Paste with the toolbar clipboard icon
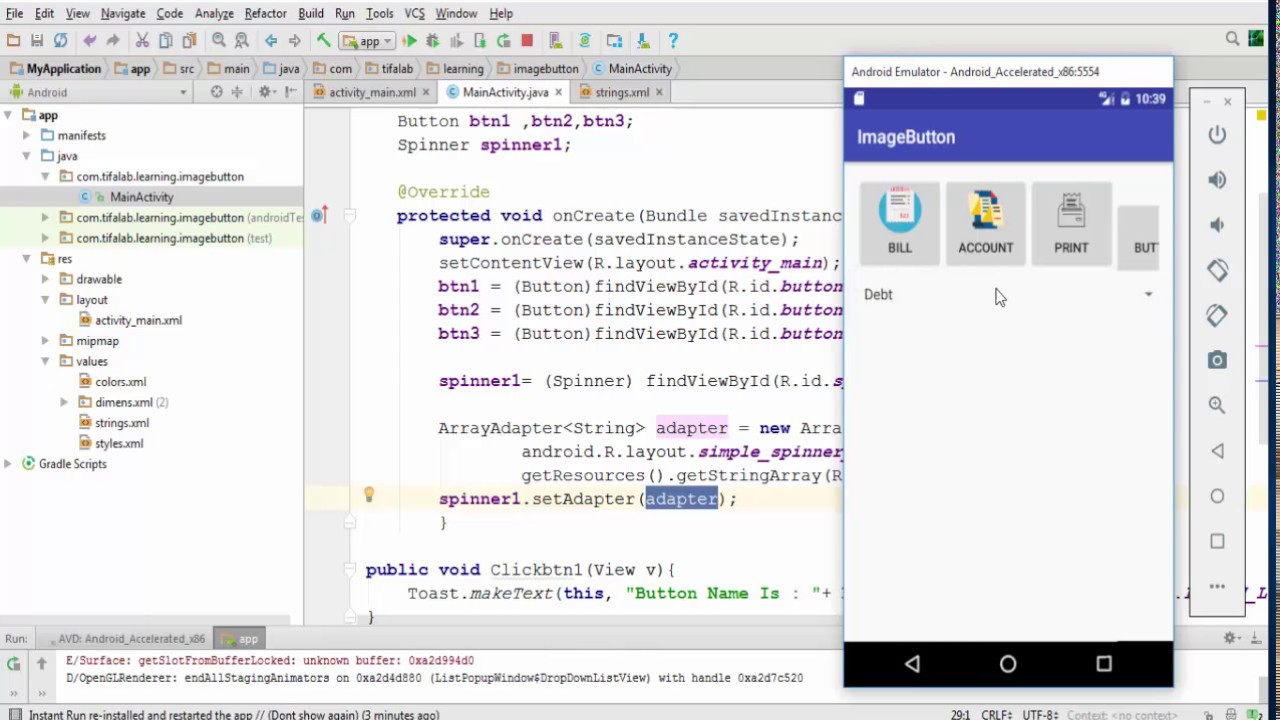The width and height of the screenshot is (1280, 720). click(189, 41)
